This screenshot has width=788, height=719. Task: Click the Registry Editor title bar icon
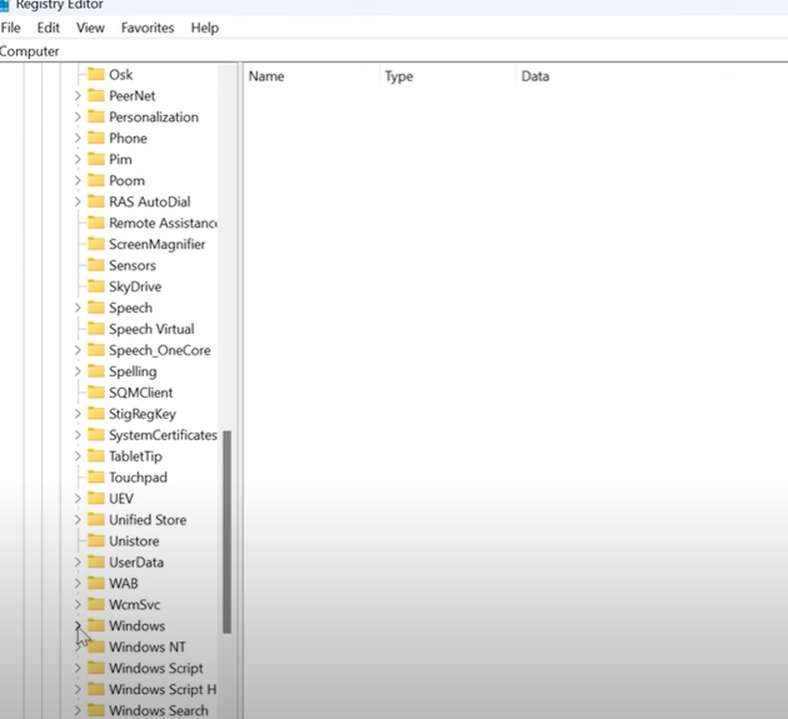click(5, 6)
